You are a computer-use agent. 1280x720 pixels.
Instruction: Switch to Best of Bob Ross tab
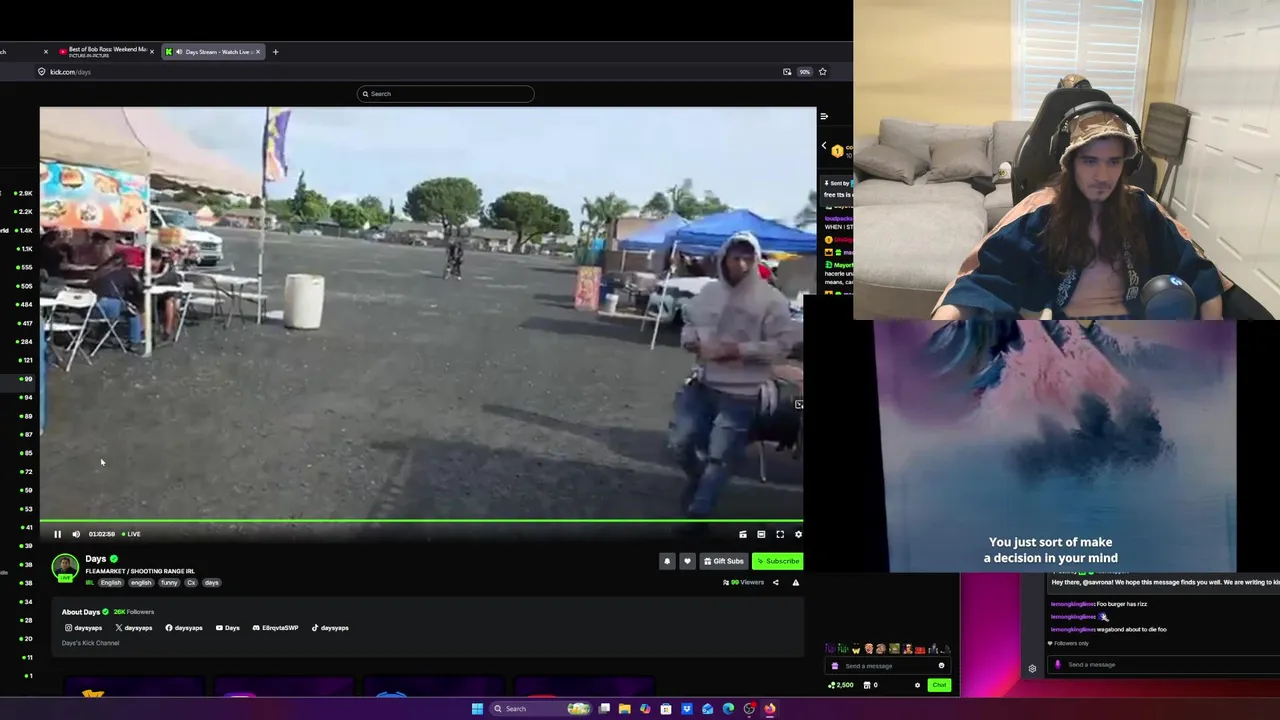click(x=107, y=51)
